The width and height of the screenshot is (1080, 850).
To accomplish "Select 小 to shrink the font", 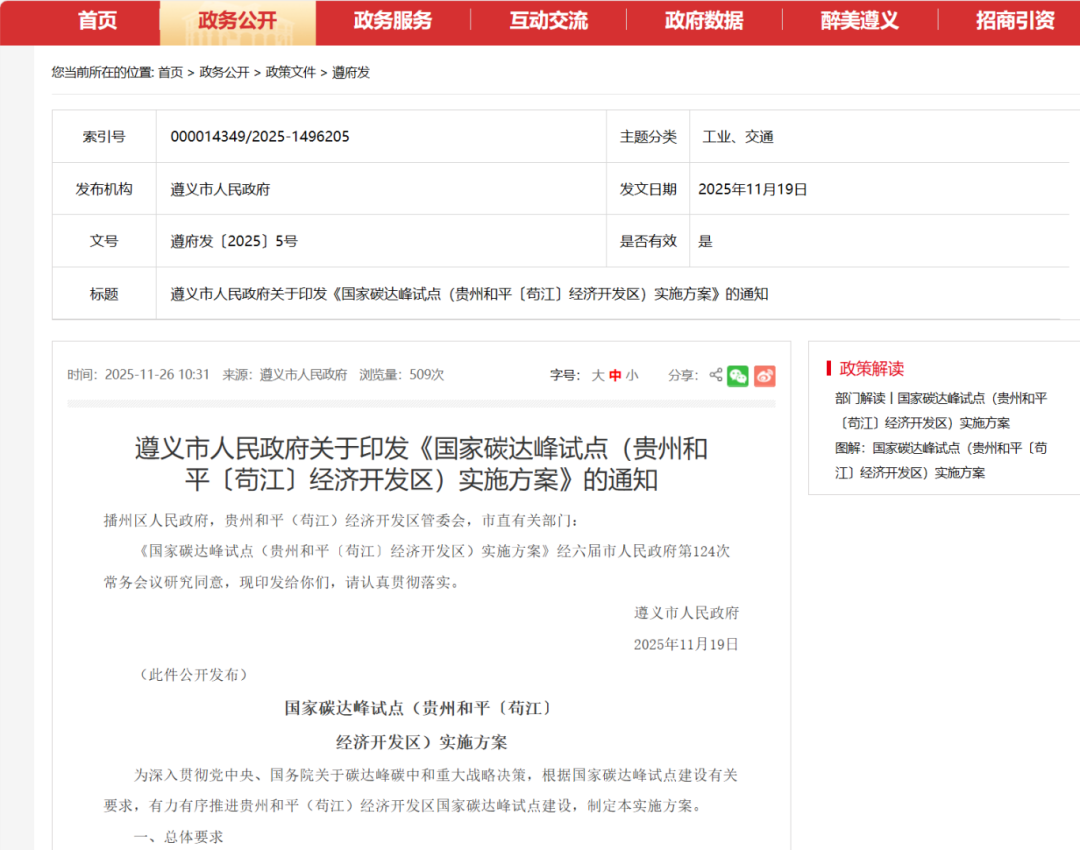I will (631, 375).
